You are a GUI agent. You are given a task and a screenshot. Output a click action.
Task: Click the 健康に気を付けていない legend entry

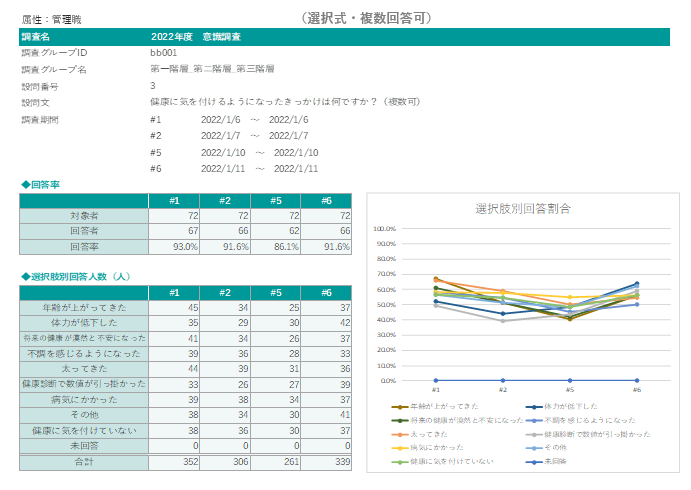click(442, 462)
